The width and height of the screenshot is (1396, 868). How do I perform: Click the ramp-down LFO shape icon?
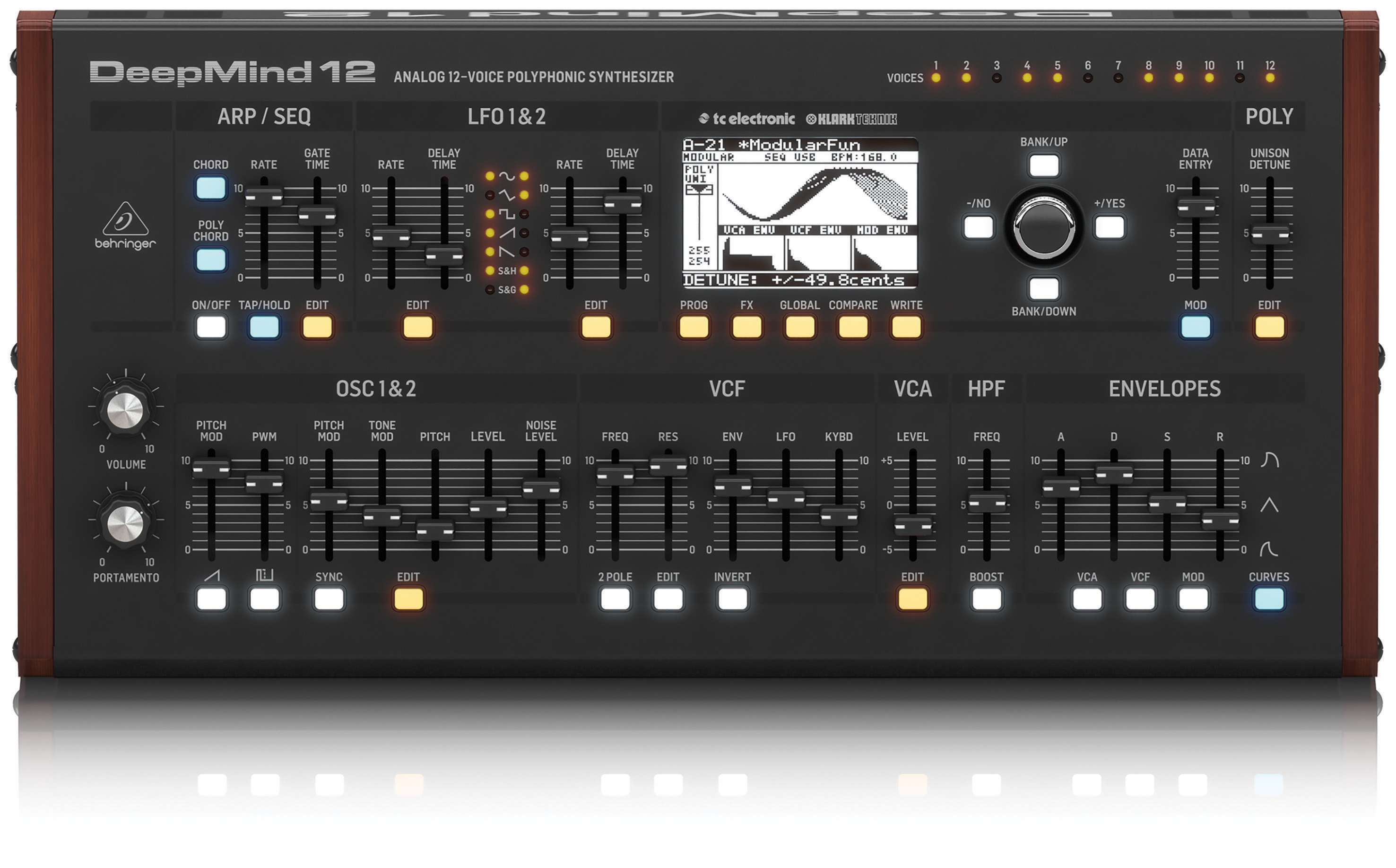(x=506, y=252)
